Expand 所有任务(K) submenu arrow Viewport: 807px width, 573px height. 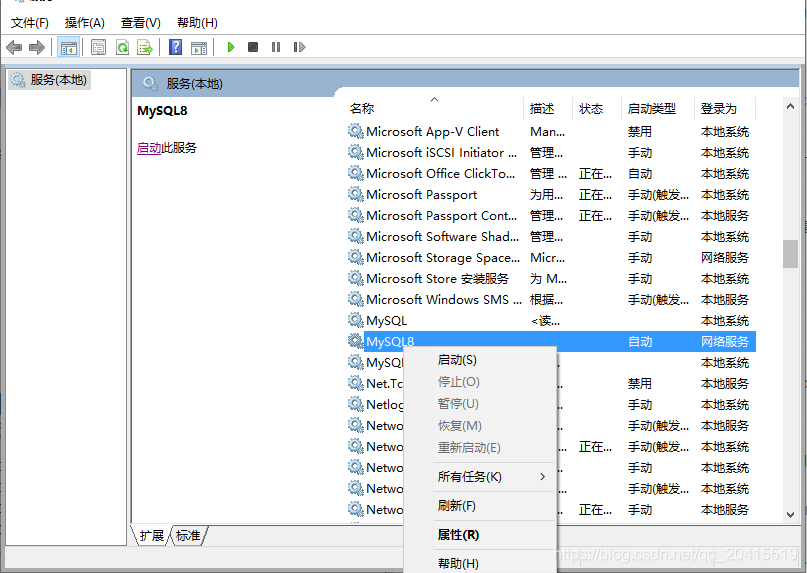click(542, 477)
